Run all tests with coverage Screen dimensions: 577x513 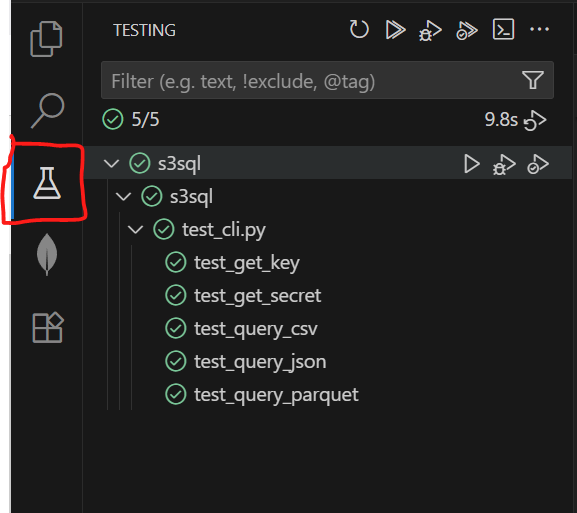point(467,31)
